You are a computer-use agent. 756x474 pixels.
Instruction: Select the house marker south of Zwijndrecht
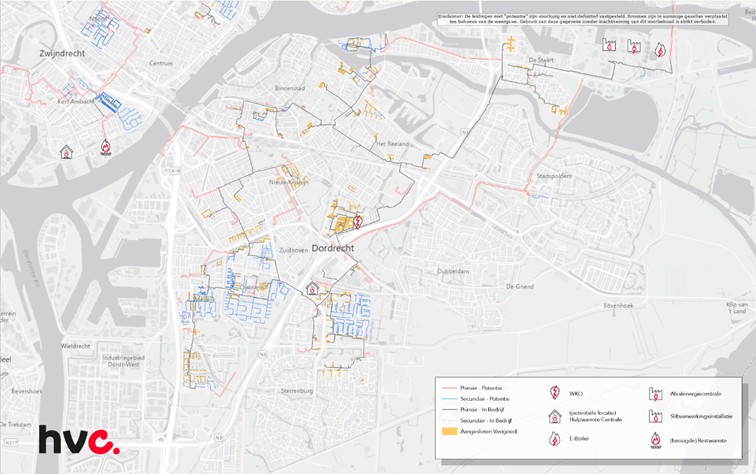click(x=66, y=152)
